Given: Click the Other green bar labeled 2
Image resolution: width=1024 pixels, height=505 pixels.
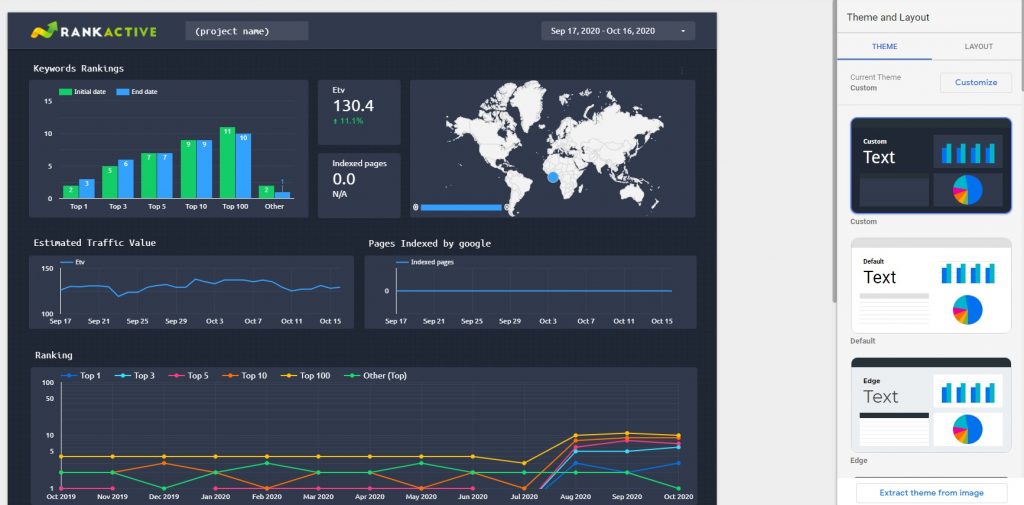Looking at the screenshot, I should coord(266,192).
